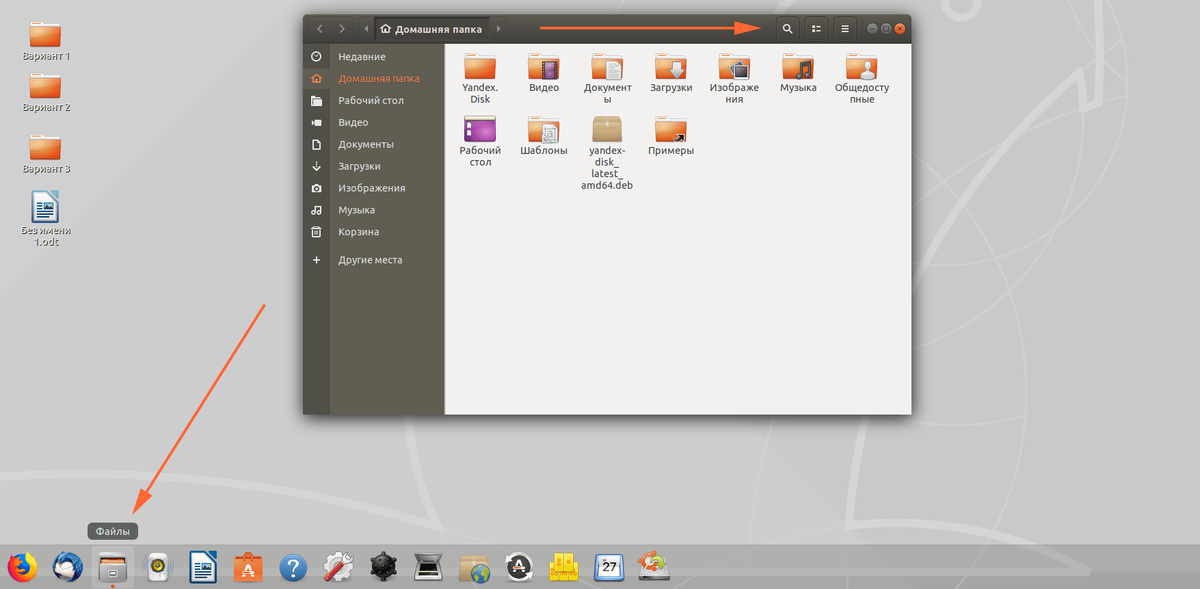This screenshot has height=589, width=1200.
Task: Select Музыка in the sidebar
Action: 374,210
